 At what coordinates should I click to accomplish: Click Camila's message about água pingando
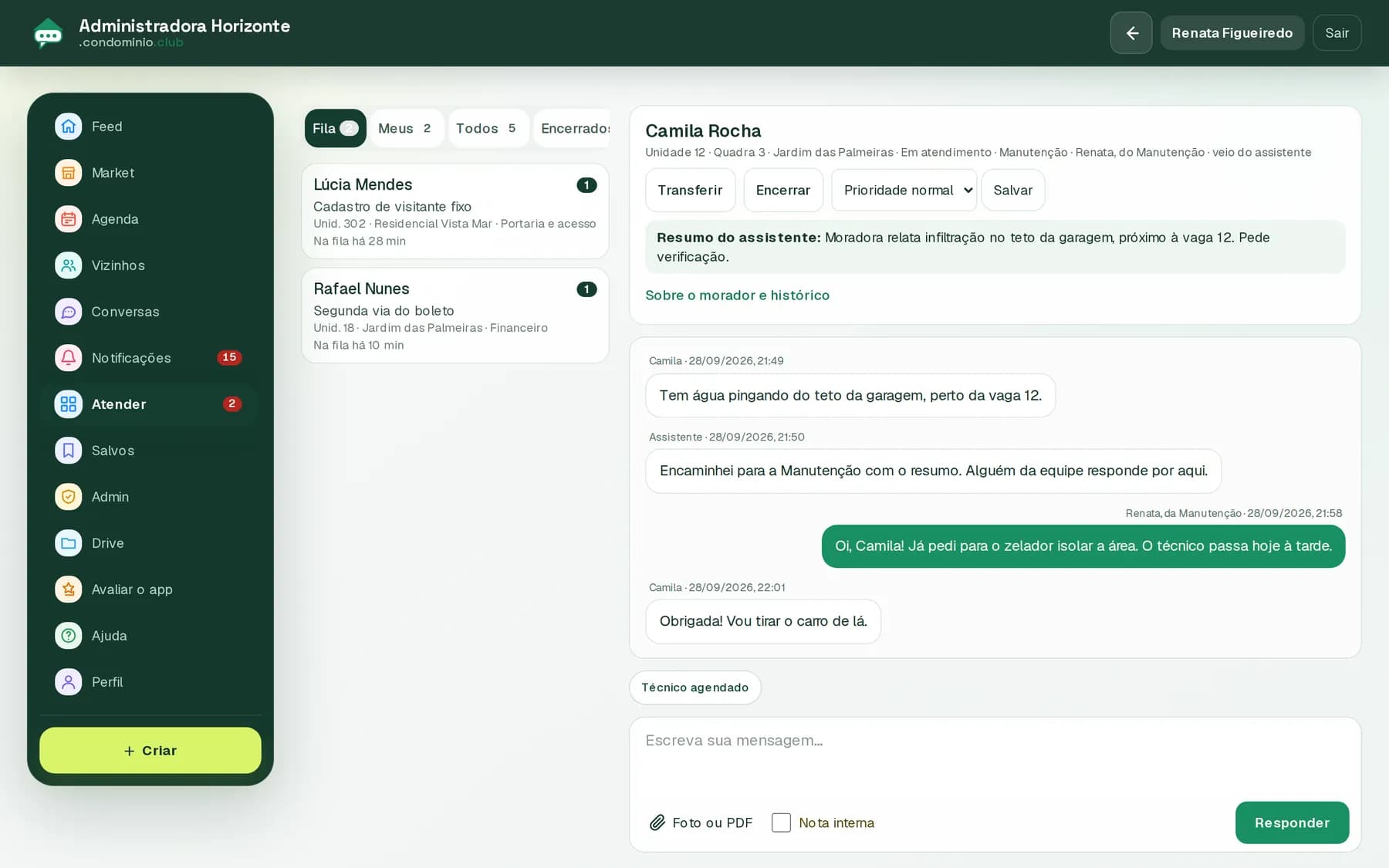coord(850,395)
